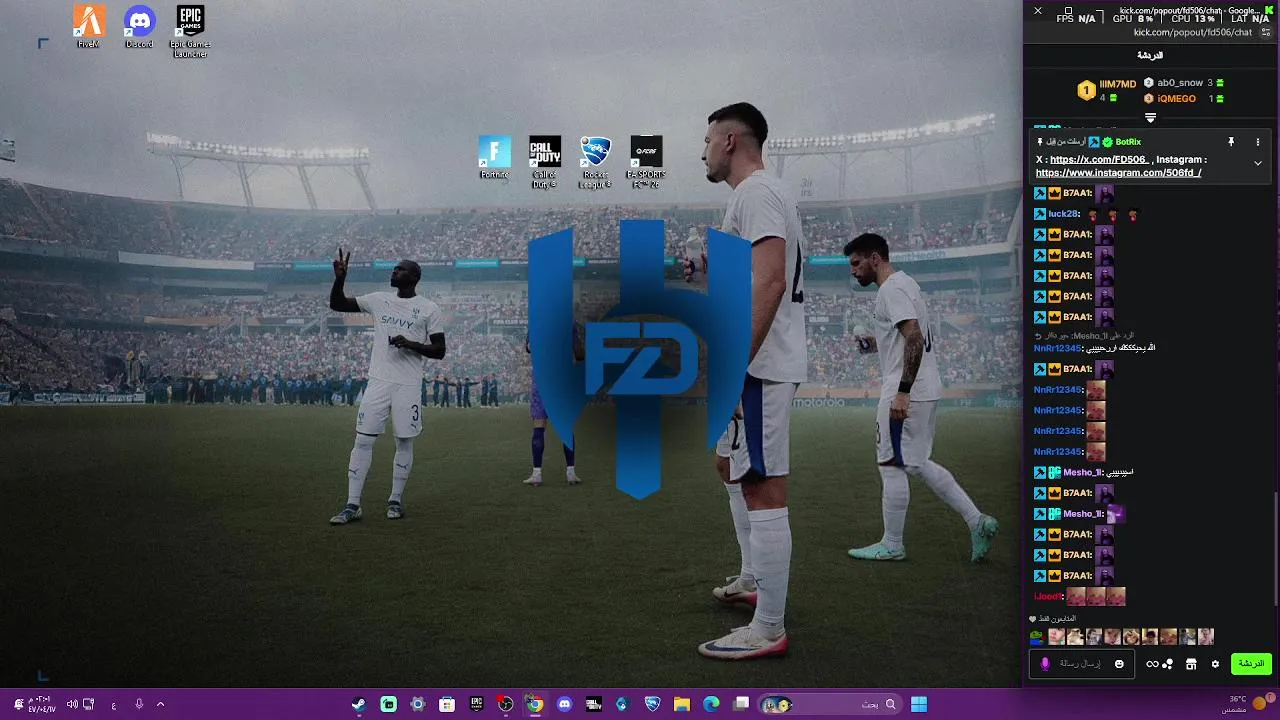Click the microphone tray icon
The width and height of the screenshot is (1280, 720).
click(139, 704)
